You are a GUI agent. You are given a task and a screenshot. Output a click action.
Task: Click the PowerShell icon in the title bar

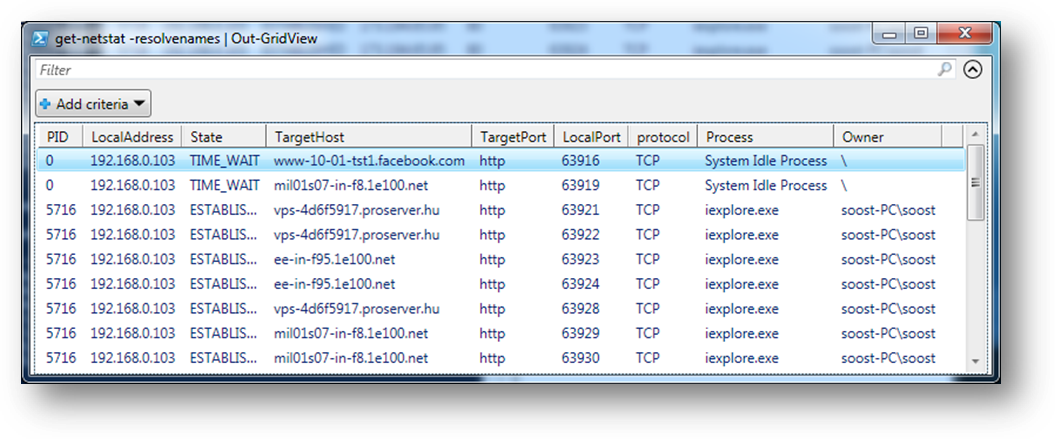point(39,37)
